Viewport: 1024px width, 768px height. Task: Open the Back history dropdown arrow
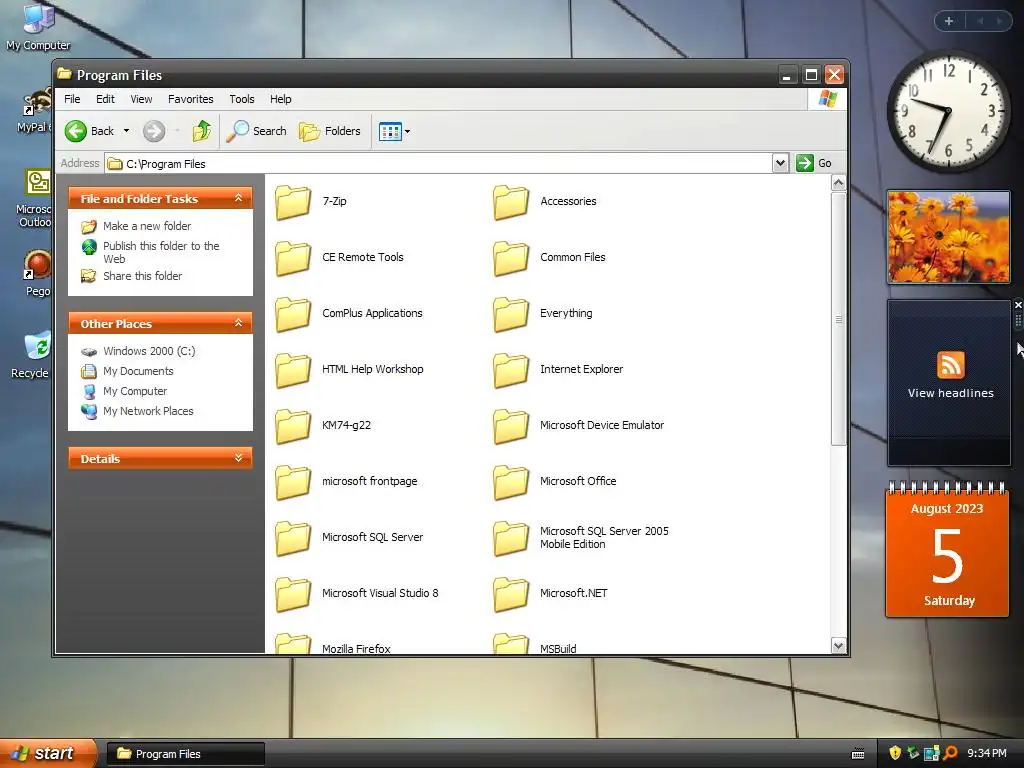127,131
